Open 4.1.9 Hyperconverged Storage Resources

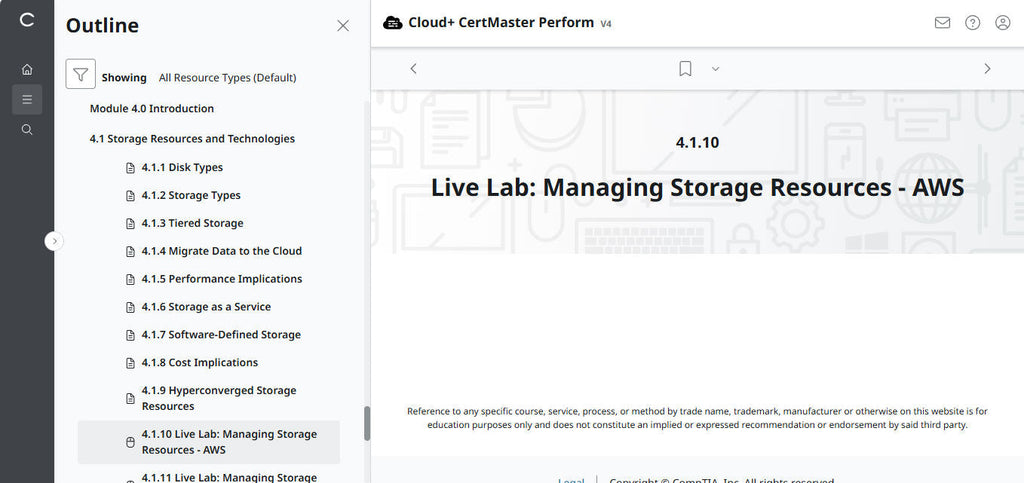(219, 398)
